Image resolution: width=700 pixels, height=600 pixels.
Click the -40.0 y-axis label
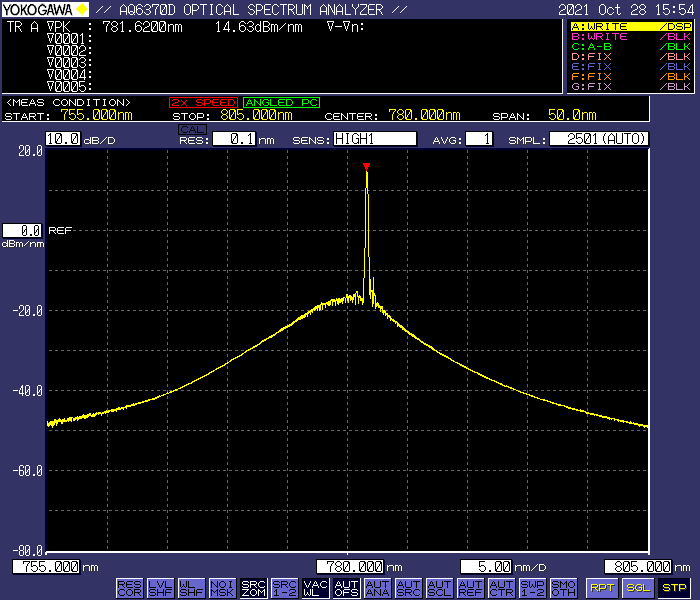point(28,391)
